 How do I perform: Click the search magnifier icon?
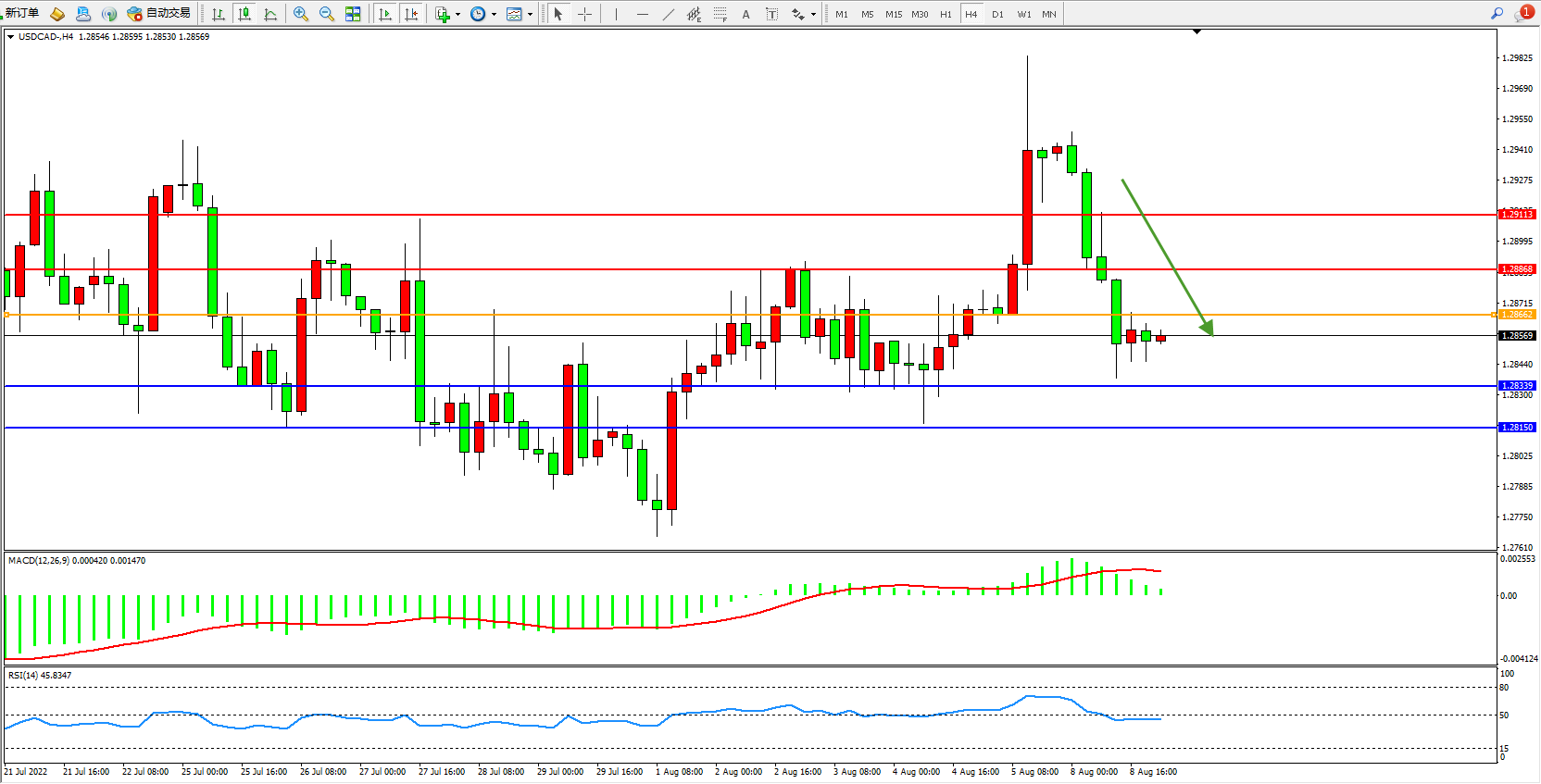[1497, 13]
